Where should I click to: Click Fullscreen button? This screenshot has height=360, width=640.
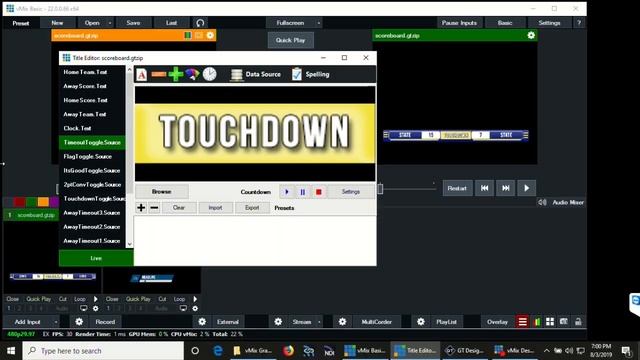point(290,23)
